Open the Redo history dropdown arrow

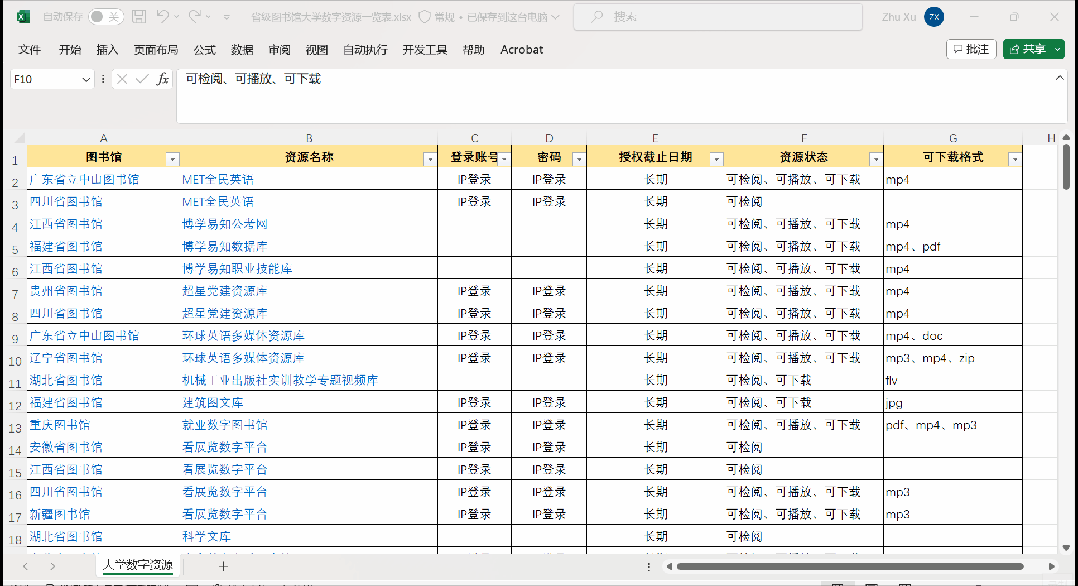coord(208,17)
